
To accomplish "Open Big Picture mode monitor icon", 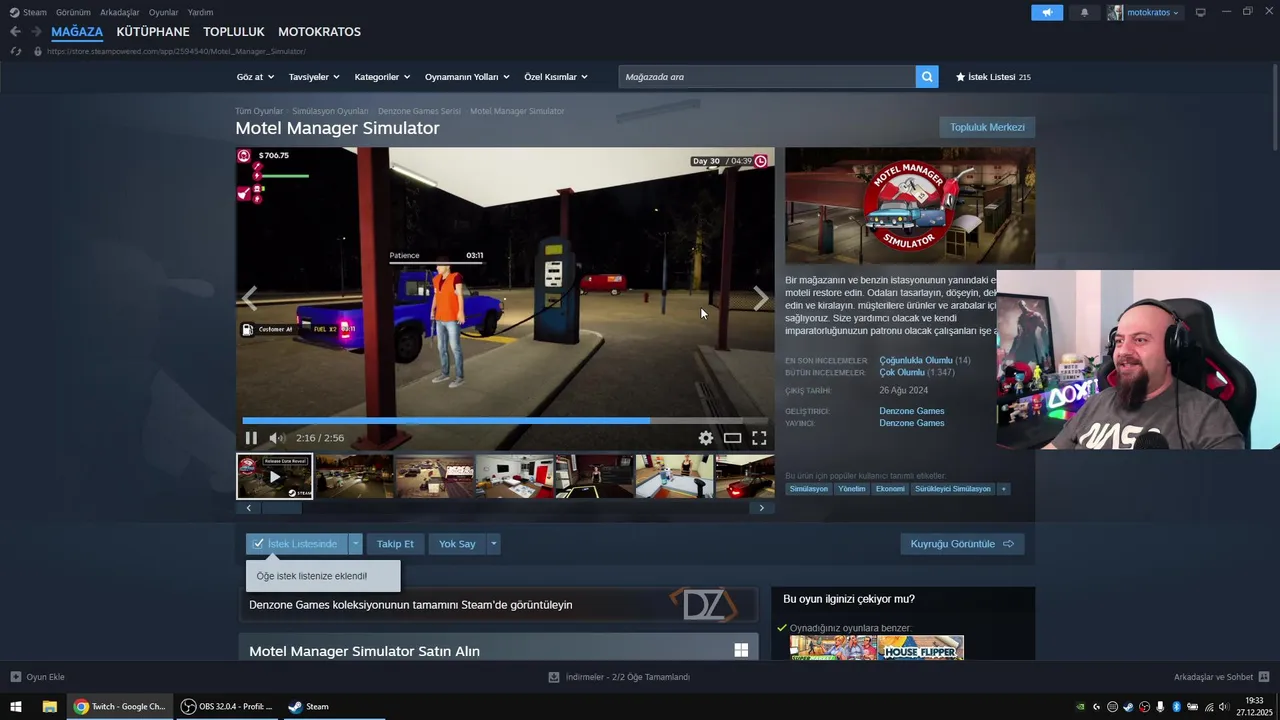I will click(x=1201, y=12).
